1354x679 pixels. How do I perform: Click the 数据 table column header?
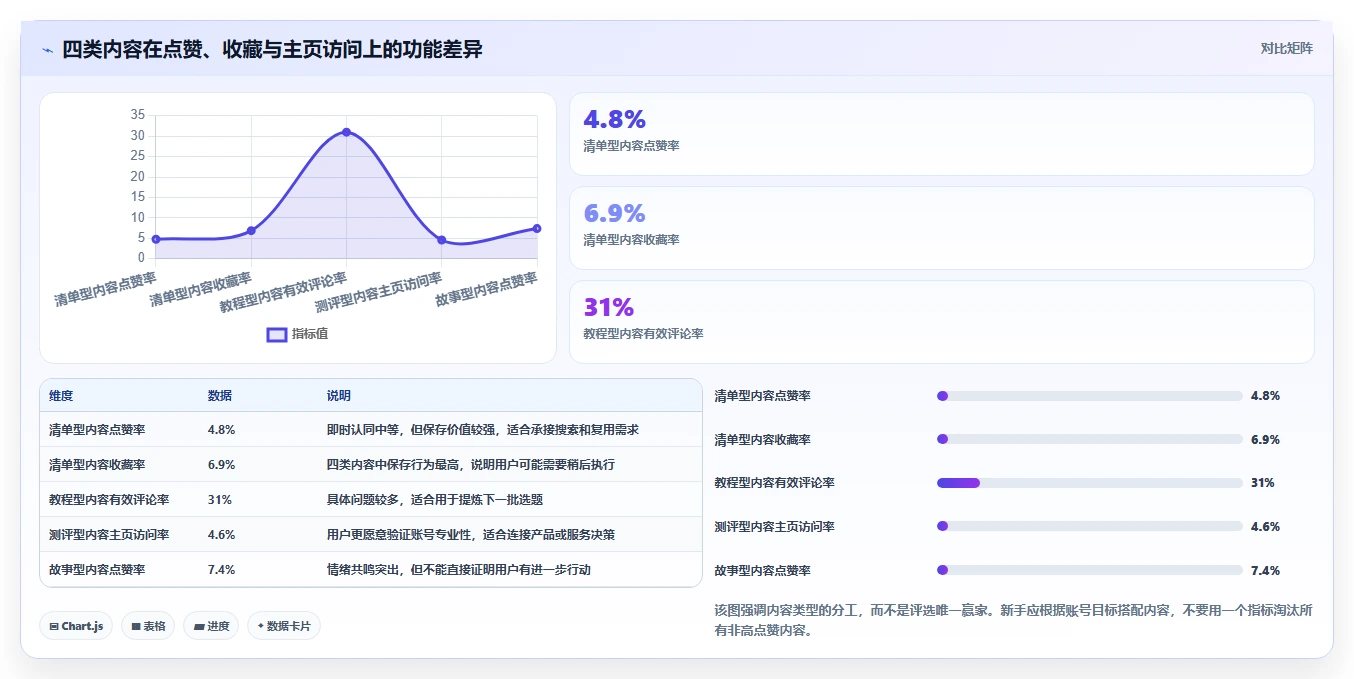(x=220, y=396)
